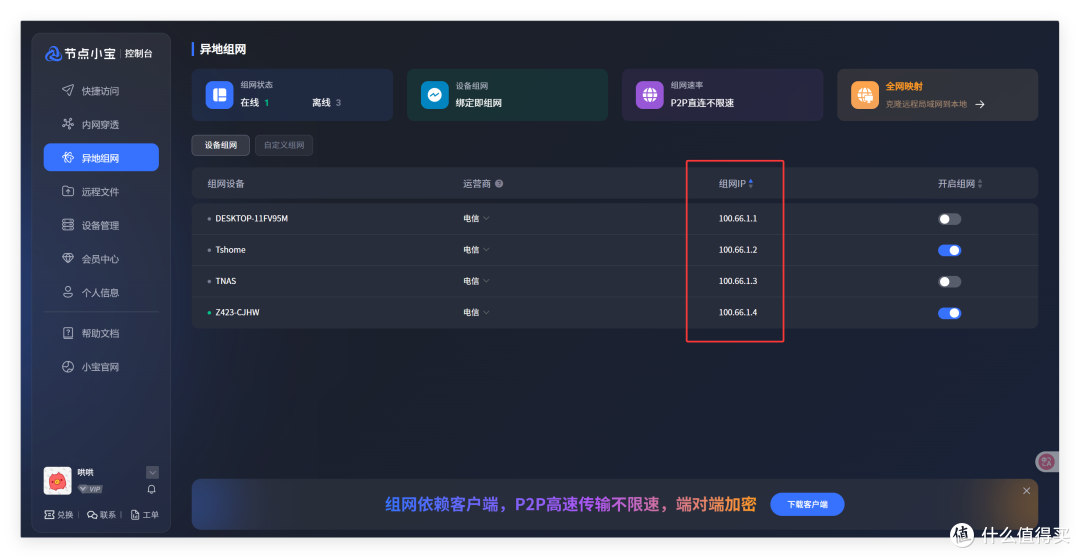
Task: Select device name TNAS
Action: pyautogui.click(x=225, y=281)
